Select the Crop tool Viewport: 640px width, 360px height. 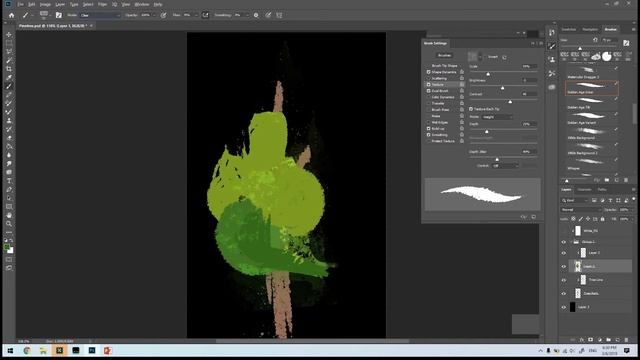pos(9,69)
